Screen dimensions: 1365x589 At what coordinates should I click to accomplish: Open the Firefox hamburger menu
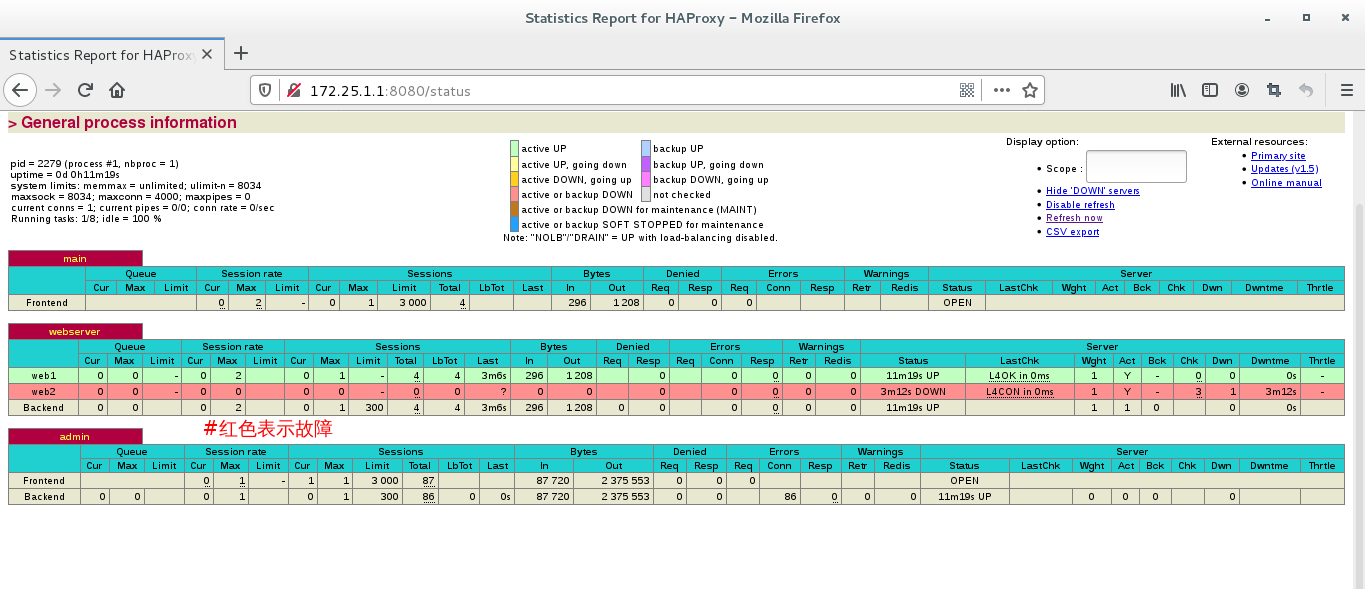click(x=1346, y=90)
